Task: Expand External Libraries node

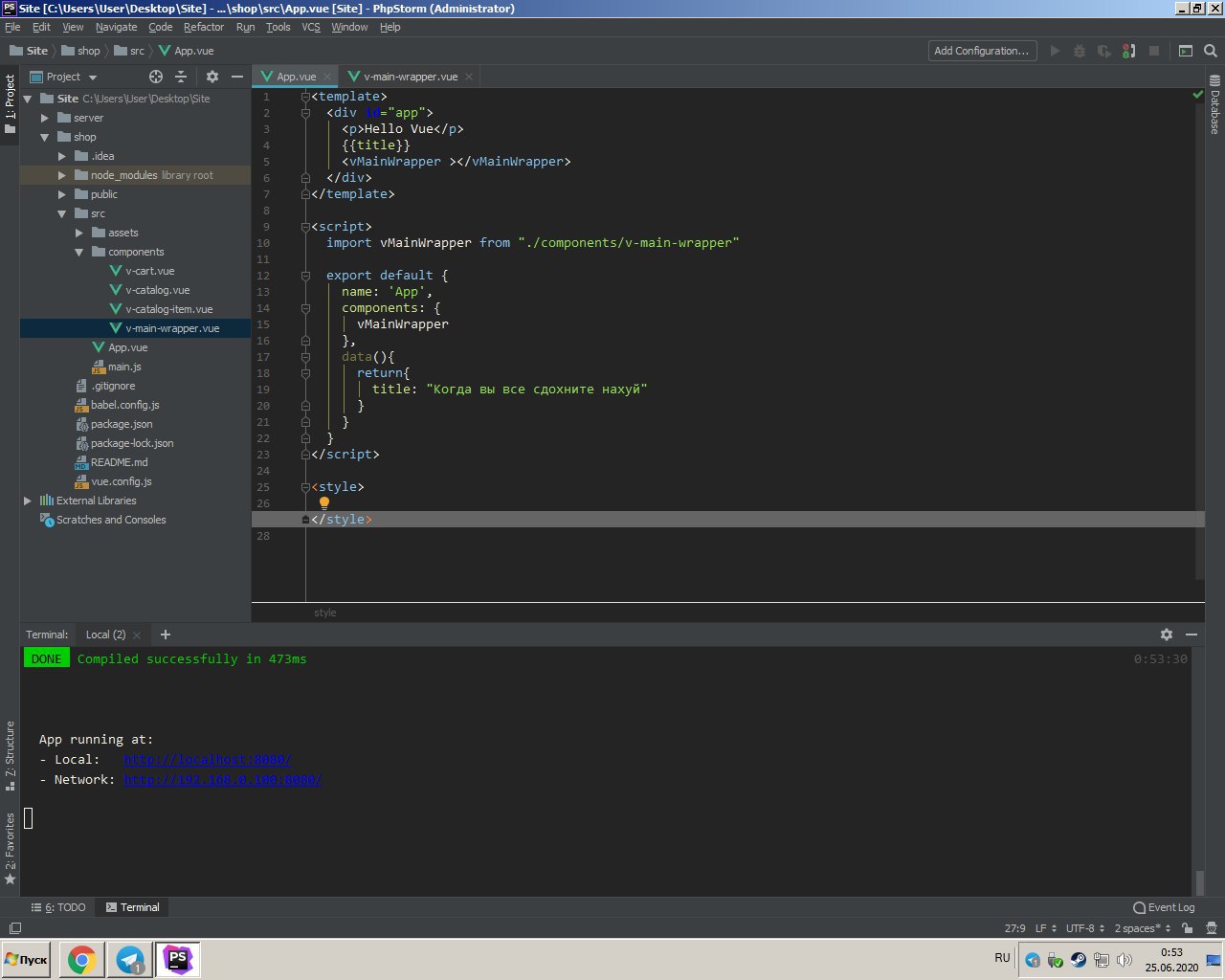Action: click(28, 501)
